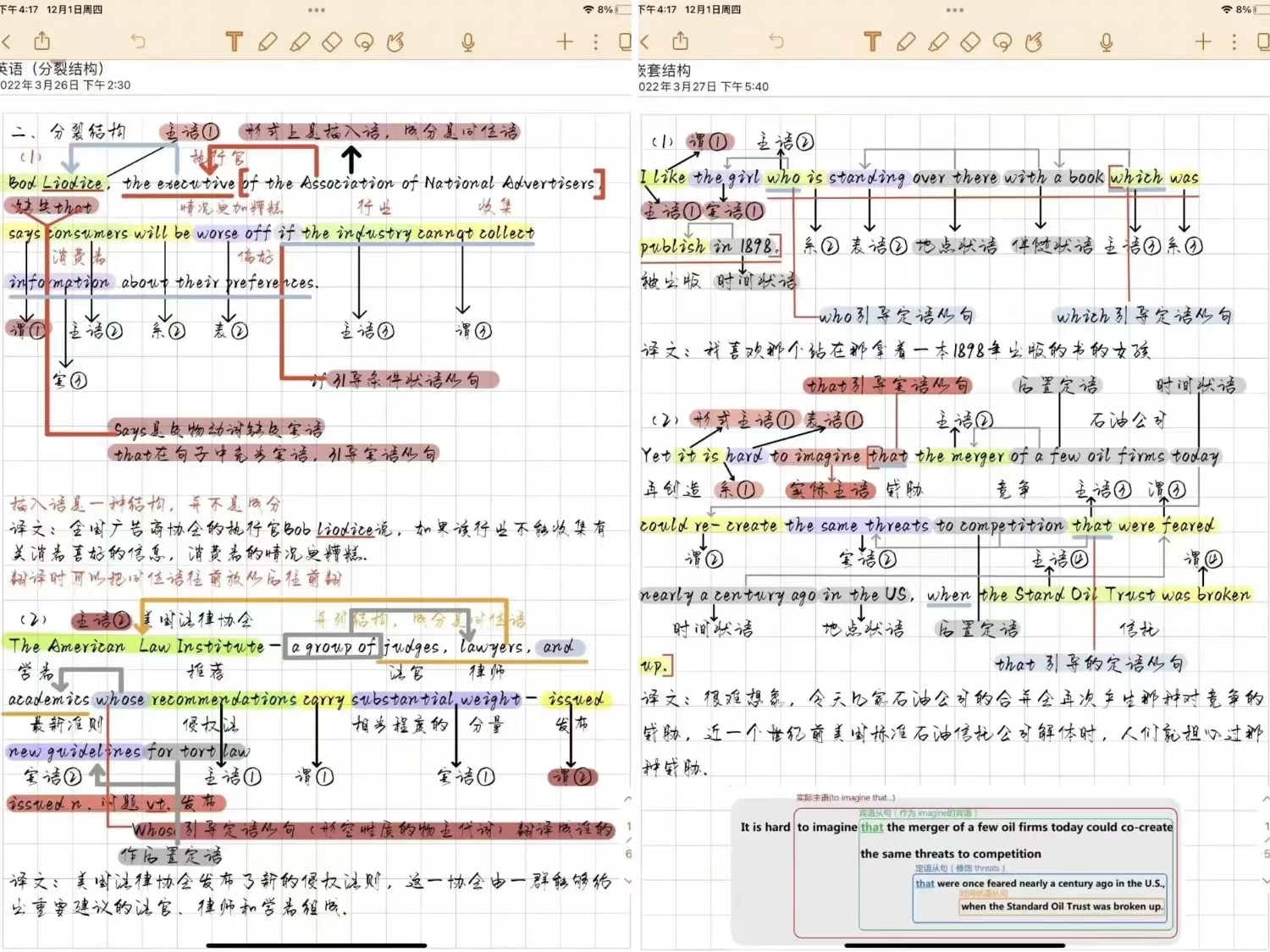The image size is (1270, 952).
Task: Tap the share icon in left note
Action: pos(42,41)
